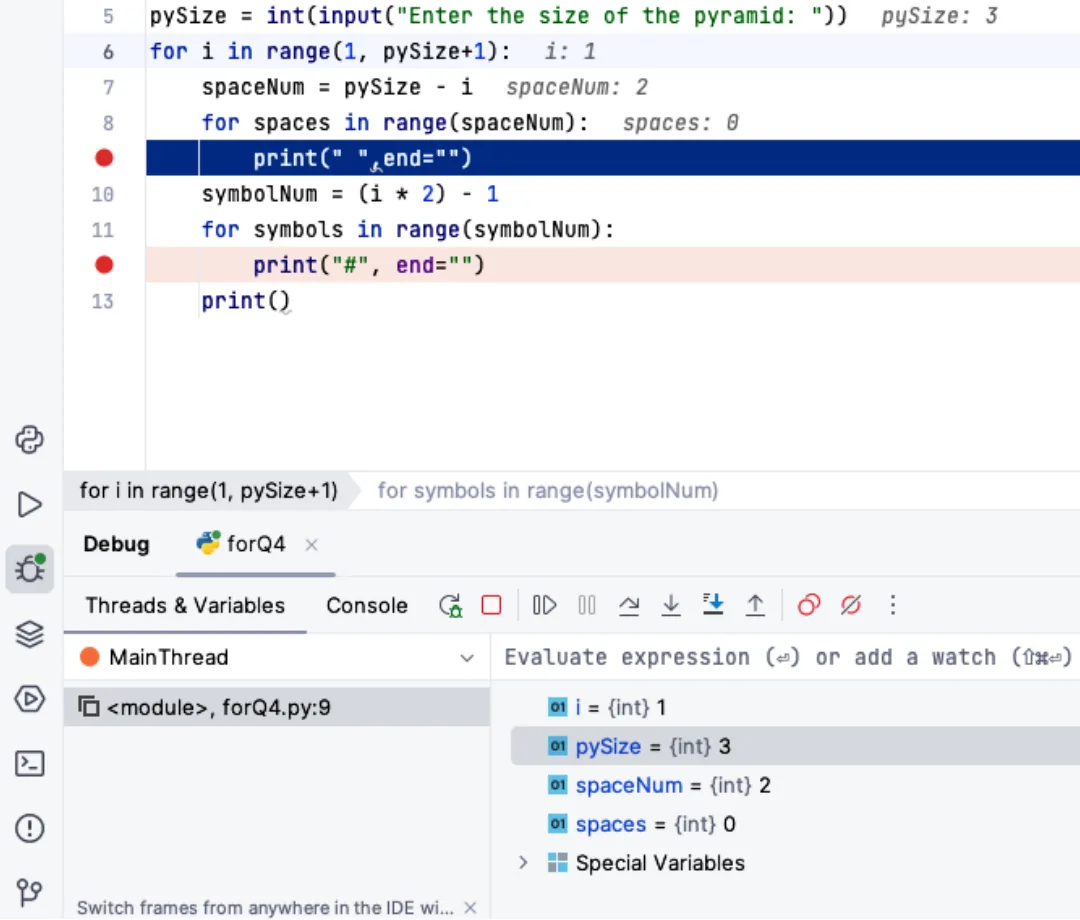Click the Debug panel title
This screenshot has height=920, width=1080.
pyautogui.click(x=116, y=544)
